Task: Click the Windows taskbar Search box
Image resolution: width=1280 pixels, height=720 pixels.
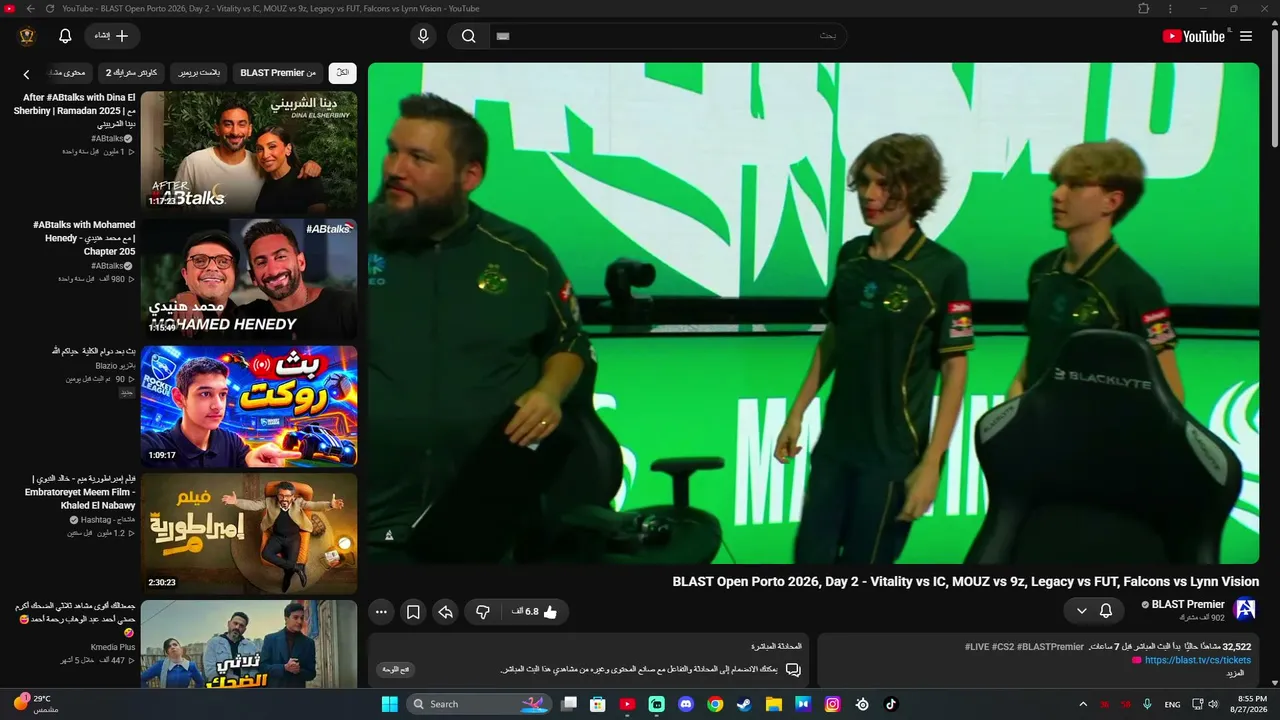Action: (479, 704)
